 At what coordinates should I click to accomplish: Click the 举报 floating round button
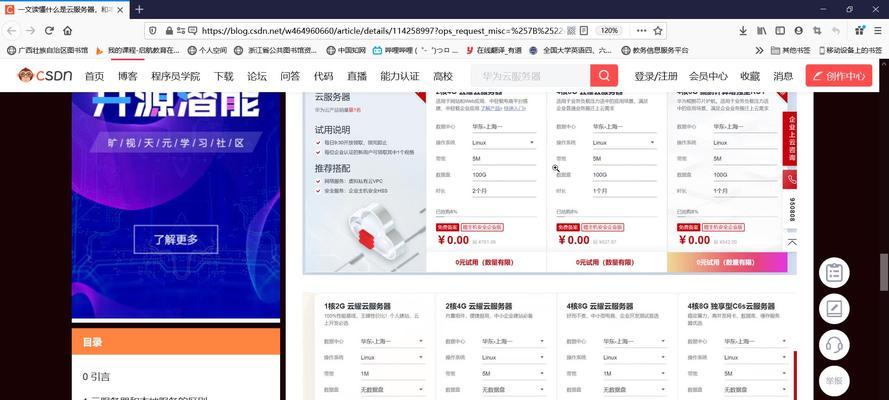tap(834, 381)
